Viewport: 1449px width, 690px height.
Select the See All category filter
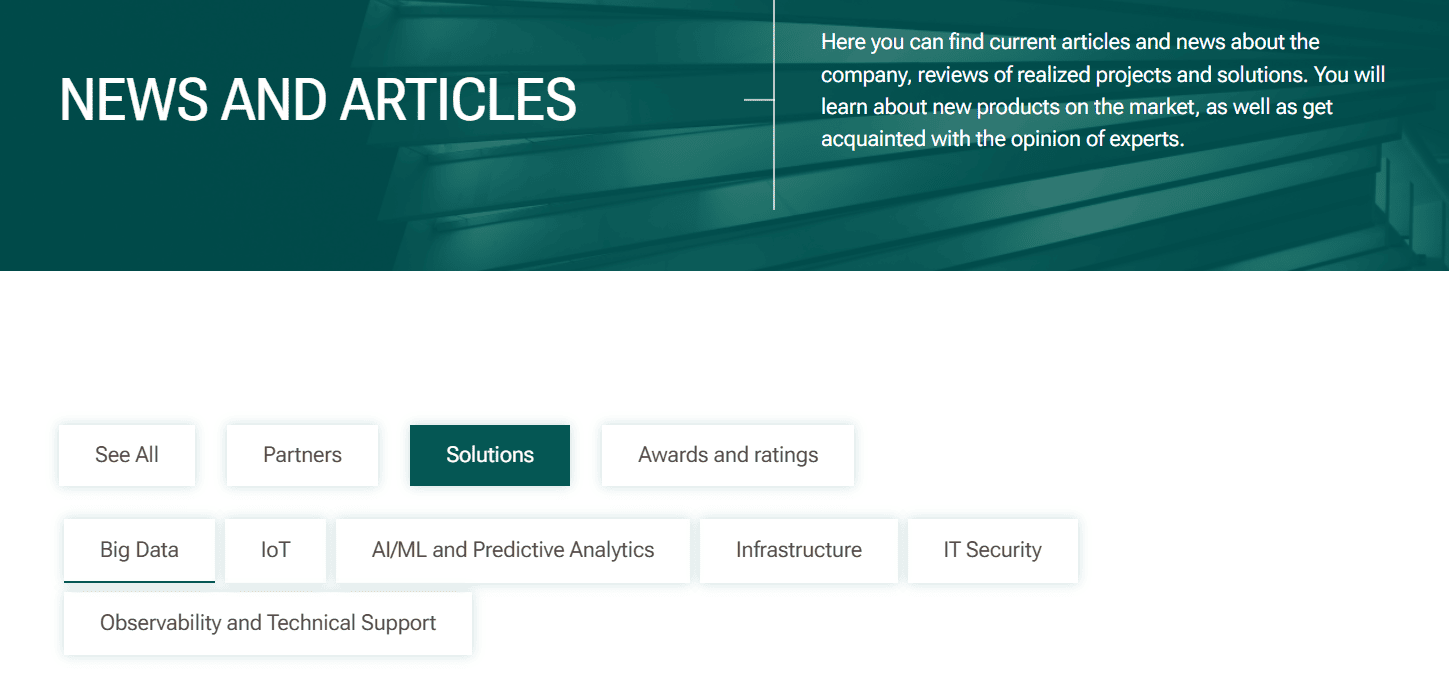coord(127,455)
